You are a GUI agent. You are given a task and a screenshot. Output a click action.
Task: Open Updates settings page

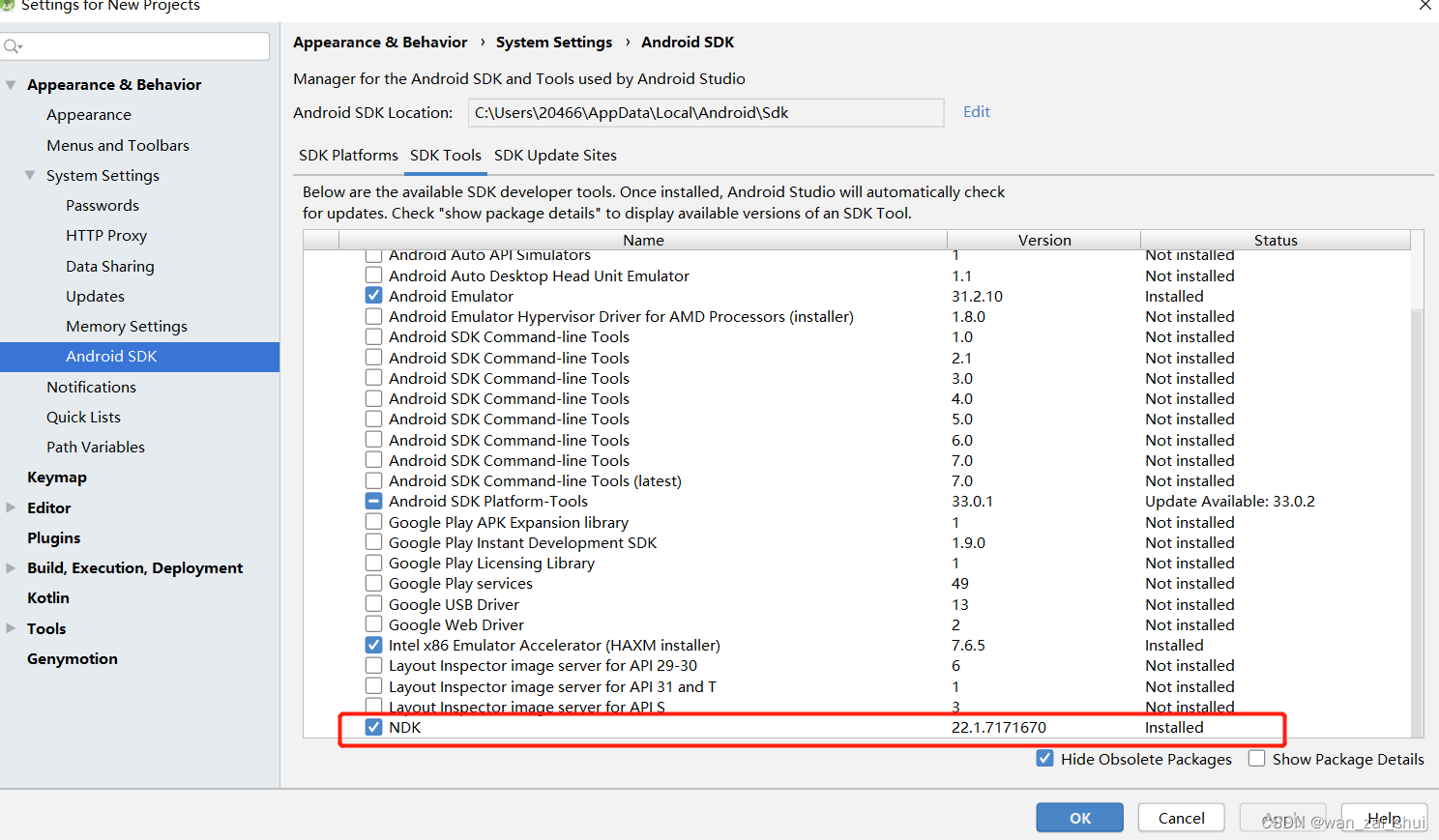(95, 296)
